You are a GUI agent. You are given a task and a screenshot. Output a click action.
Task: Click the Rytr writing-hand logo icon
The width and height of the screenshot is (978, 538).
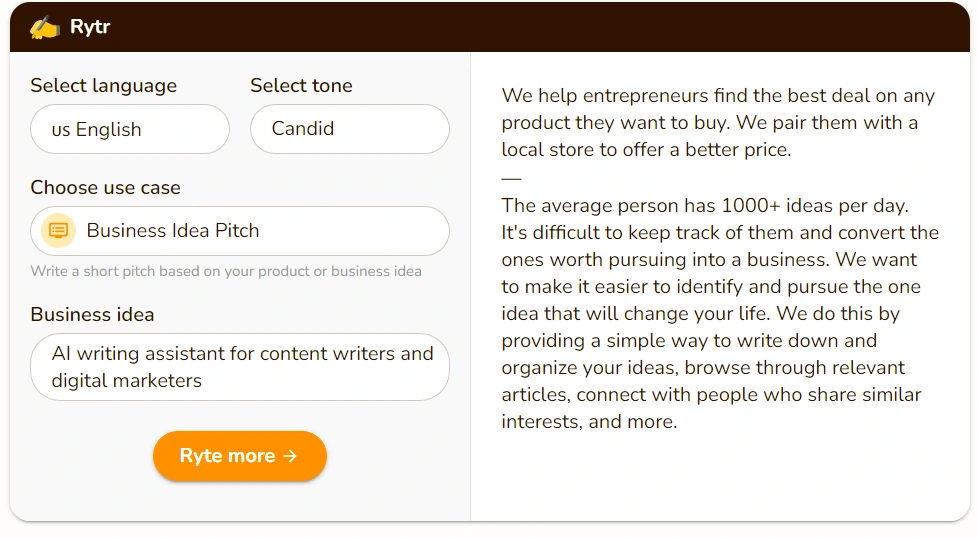[44, 27]
